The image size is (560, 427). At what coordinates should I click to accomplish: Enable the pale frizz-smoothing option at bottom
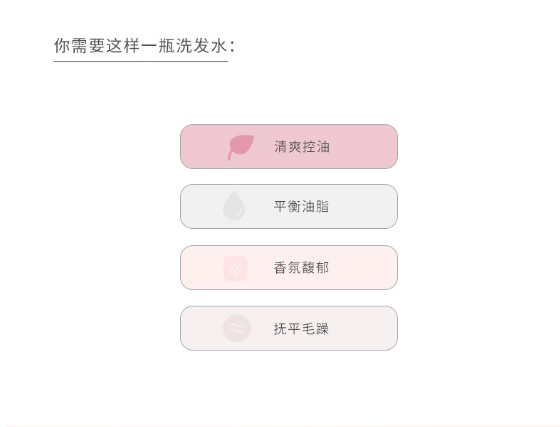[x=289, y=328]
